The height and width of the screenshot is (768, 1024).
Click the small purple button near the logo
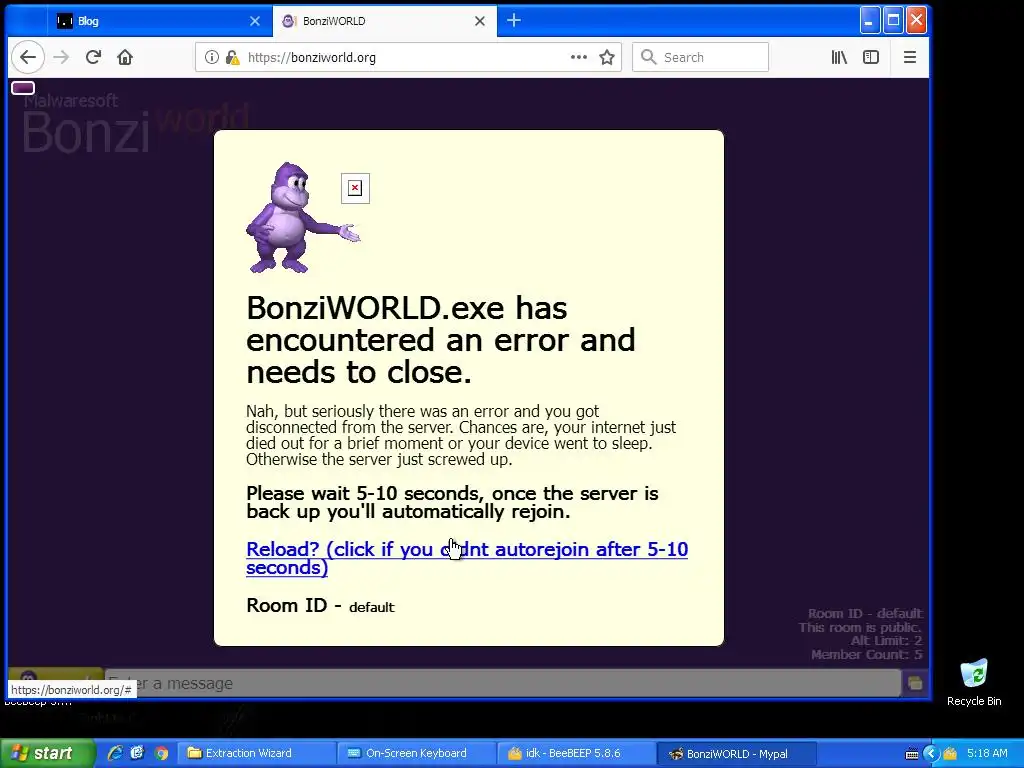click(23, 88)
